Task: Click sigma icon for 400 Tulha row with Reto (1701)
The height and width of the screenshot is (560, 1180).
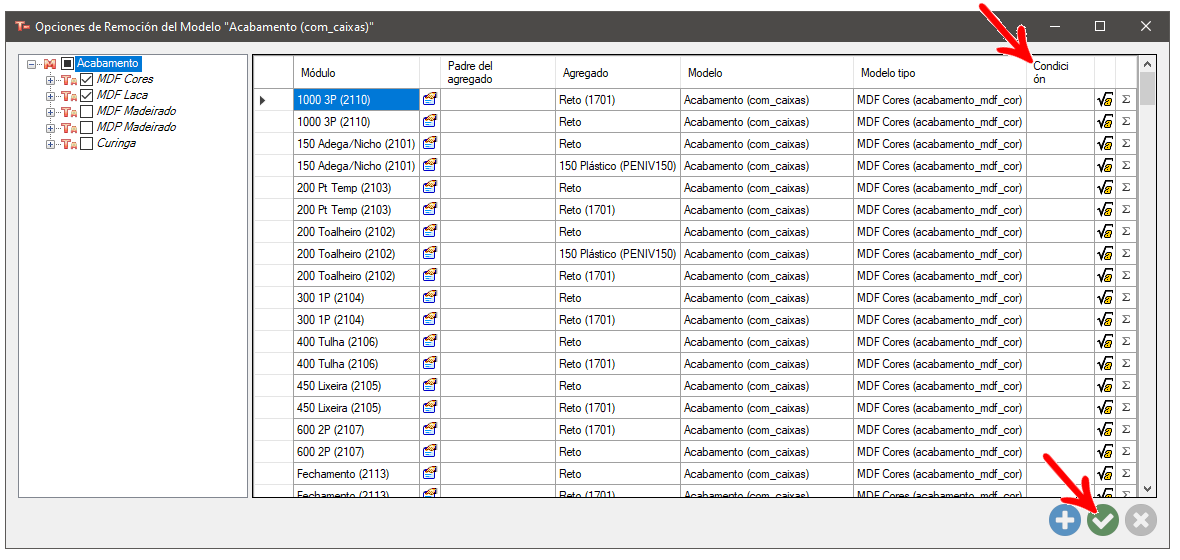Action: coord(1126,364)
